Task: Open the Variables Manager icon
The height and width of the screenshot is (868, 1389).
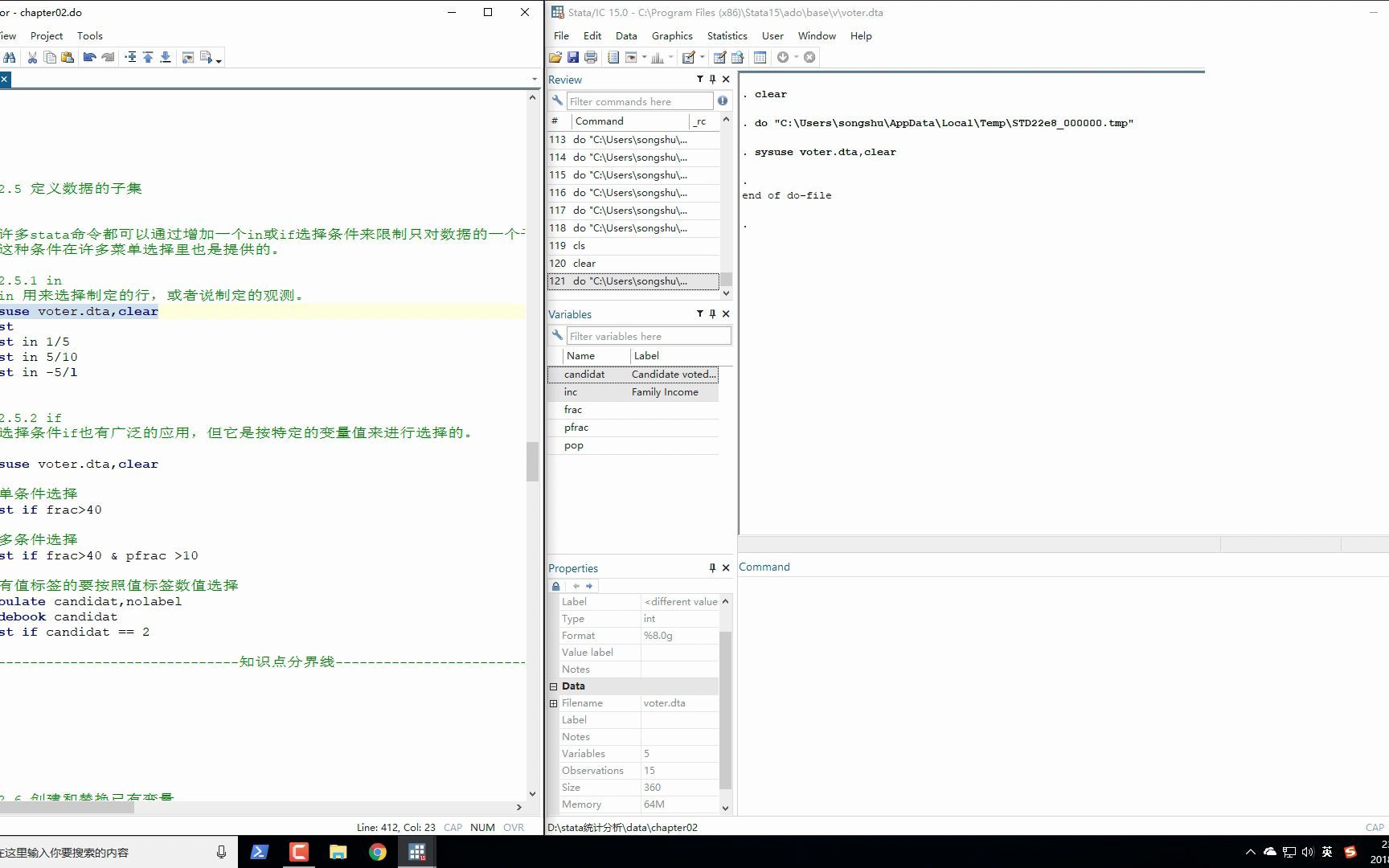Action: 760,57
